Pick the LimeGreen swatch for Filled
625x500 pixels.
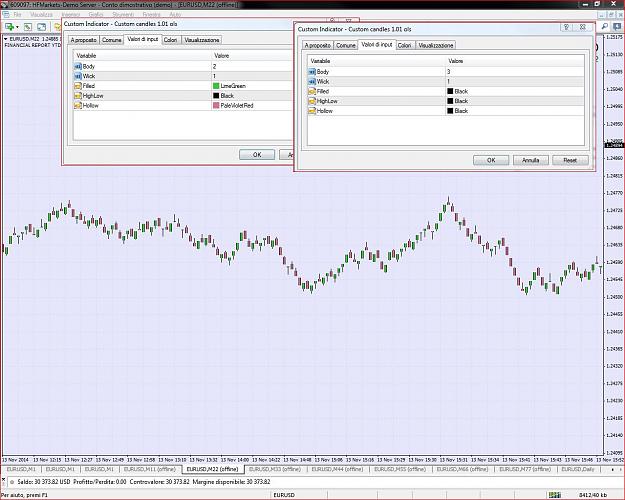tap(216, 86)
